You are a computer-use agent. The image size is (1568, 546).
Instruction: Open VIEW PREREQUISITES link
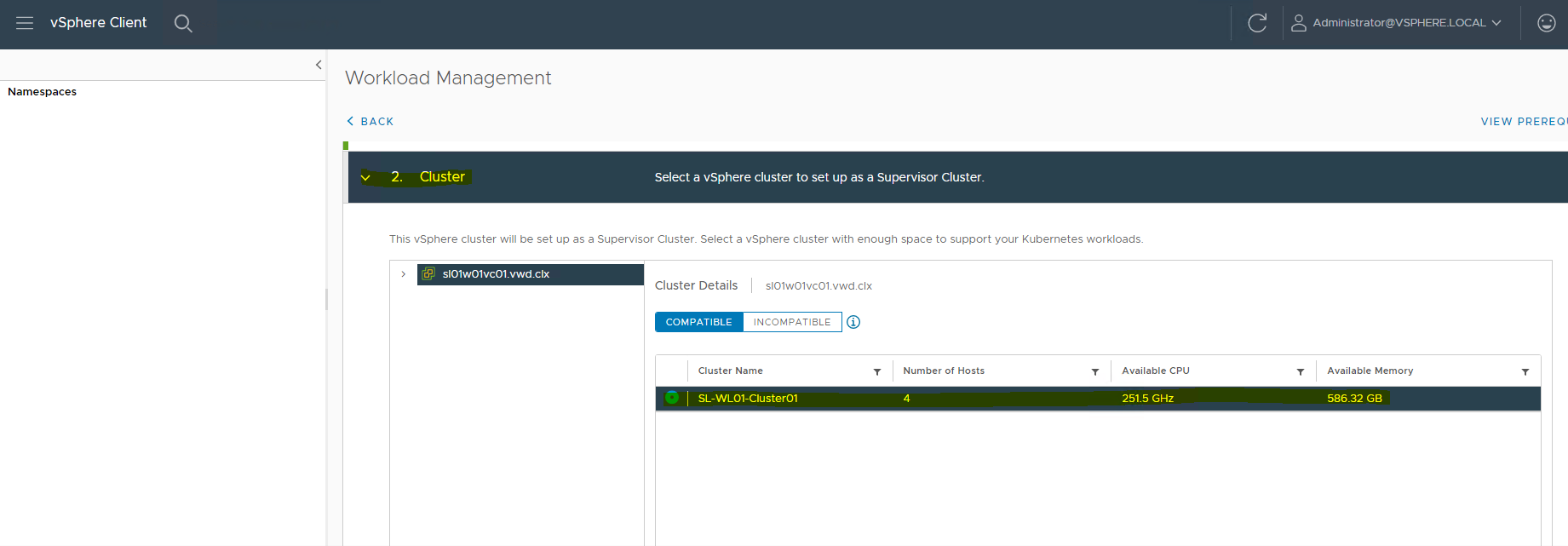coord(1524,121)
